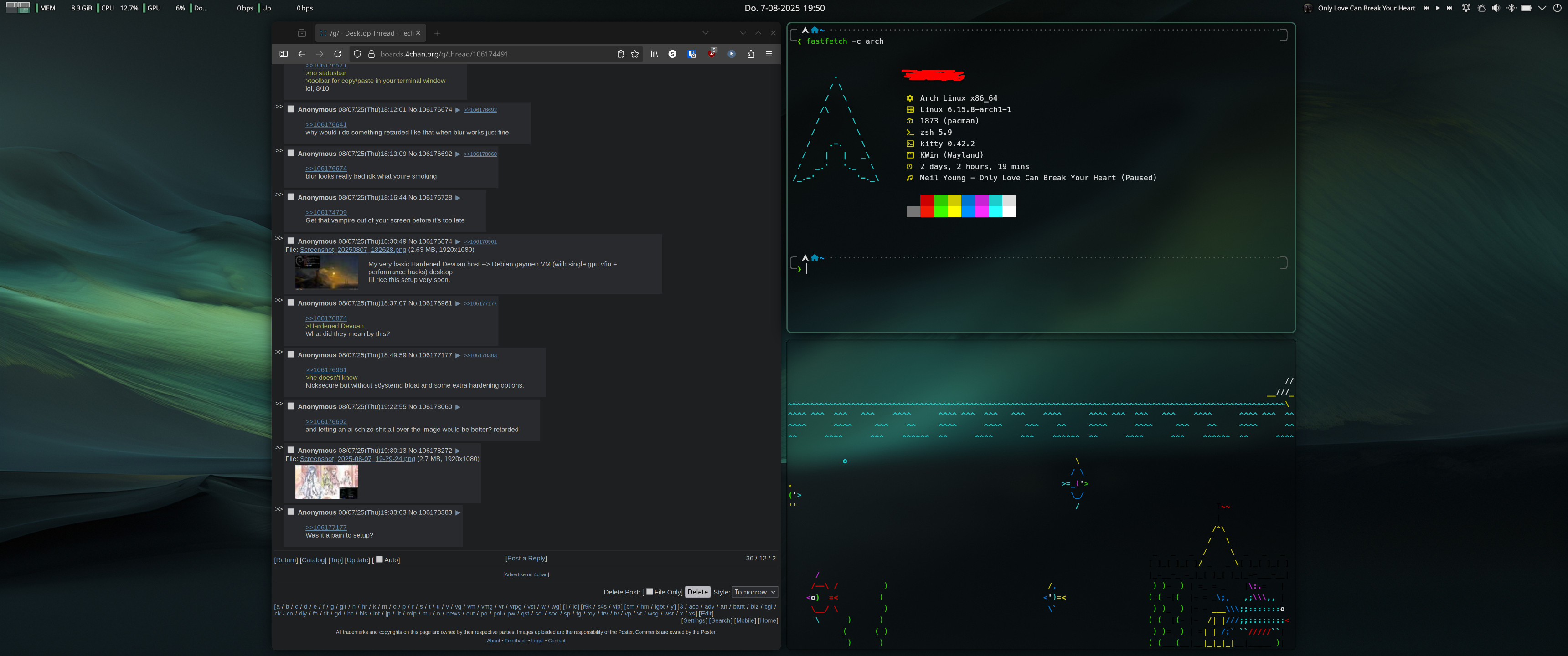Show site security info via padlock icon
Image resolution: width=1568 pixels, height=656 pixels.
pos(371,54)
